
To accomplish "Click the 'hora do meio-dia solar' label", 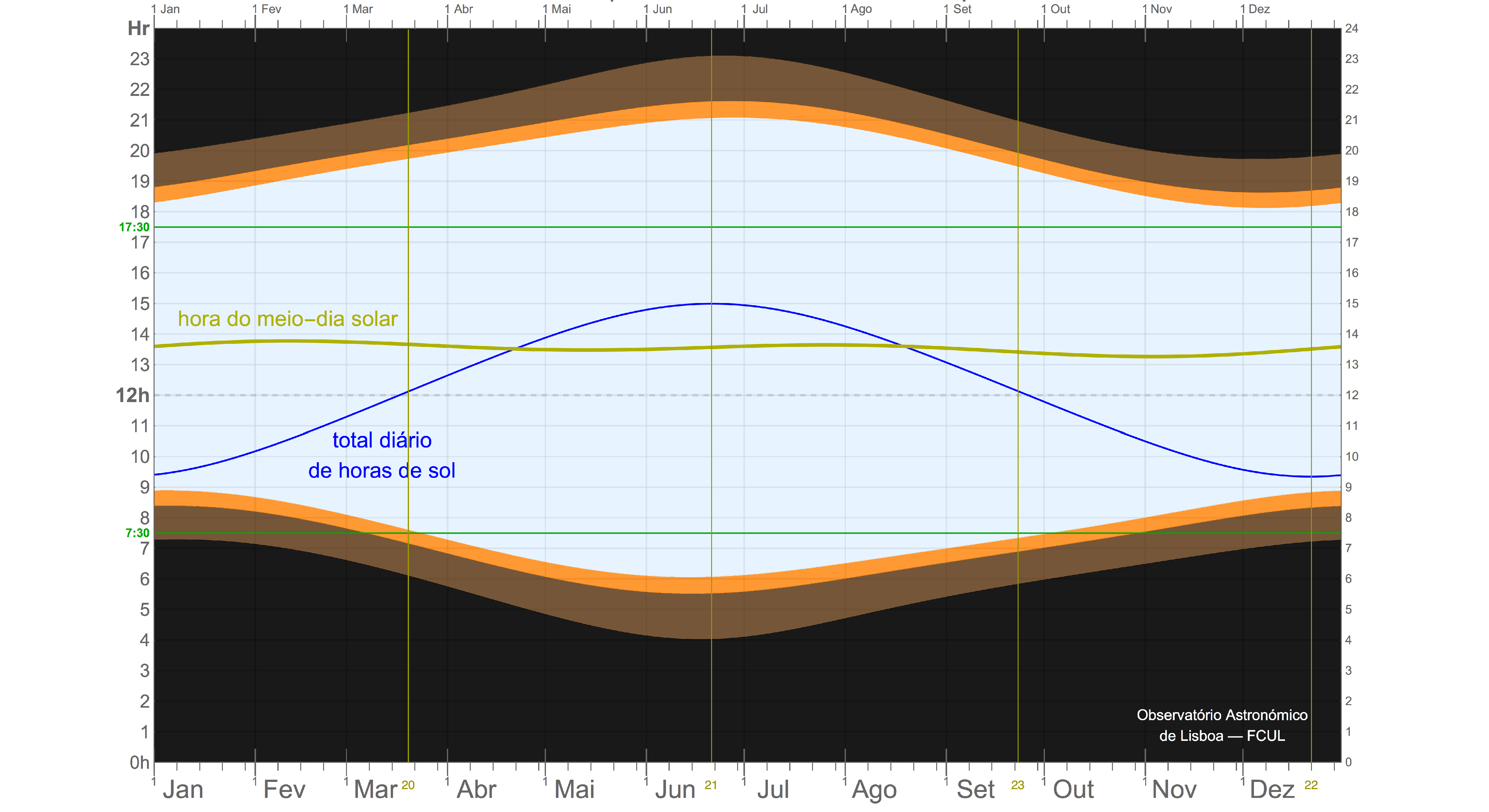I will click(287, 319).
